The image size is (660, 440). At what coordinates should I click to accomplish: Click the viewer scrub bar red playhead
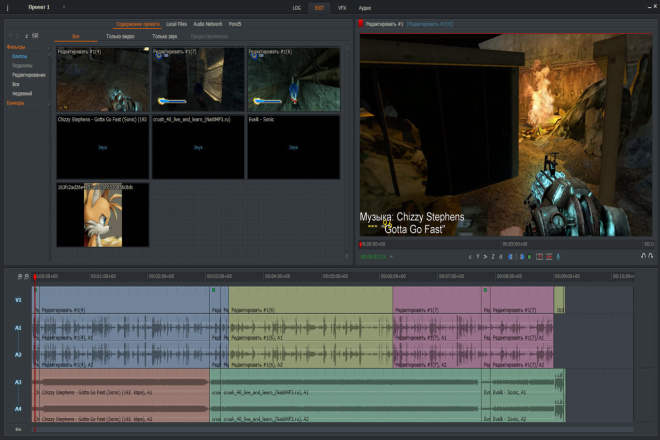pos(360,244)
